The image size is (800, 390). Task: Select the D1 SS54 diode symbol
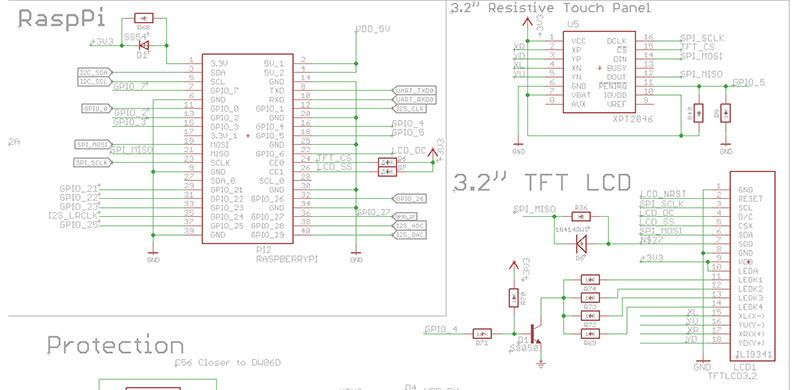(144, 45)
